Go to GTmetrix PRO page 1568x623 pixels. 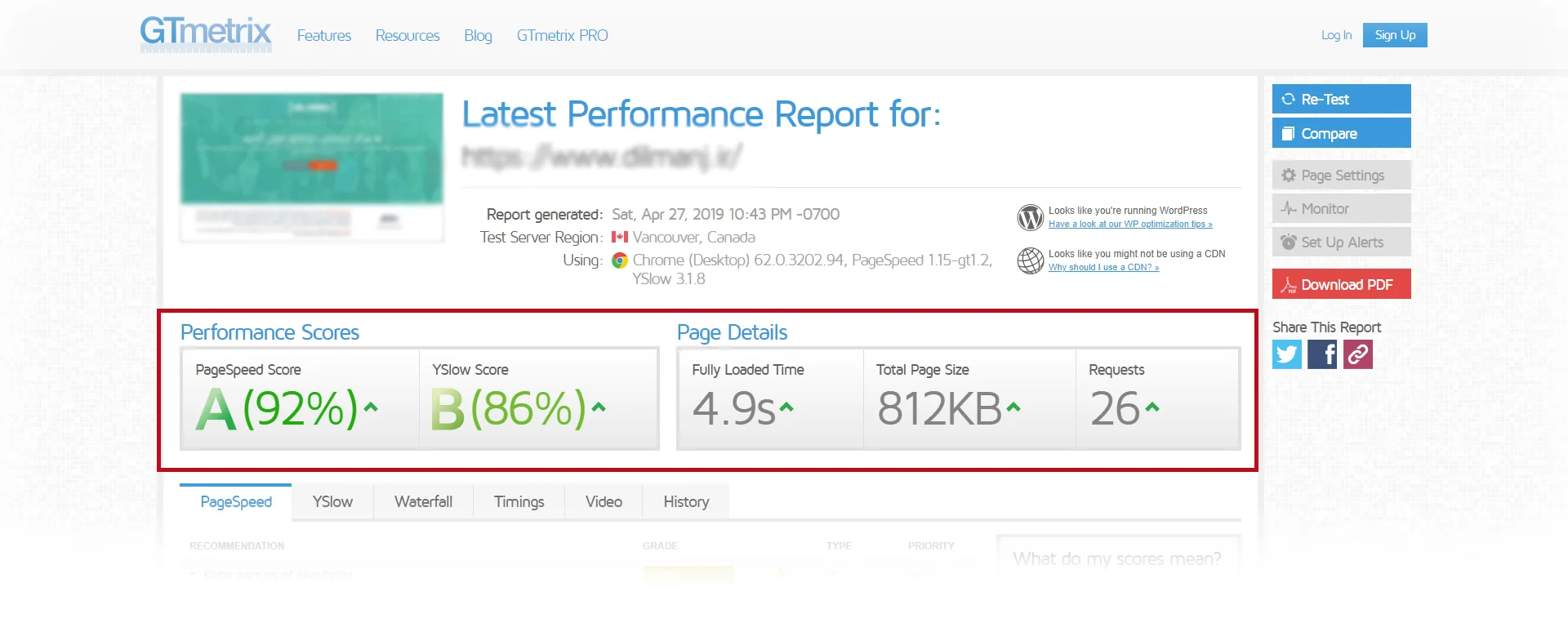(x=562, y=36)
